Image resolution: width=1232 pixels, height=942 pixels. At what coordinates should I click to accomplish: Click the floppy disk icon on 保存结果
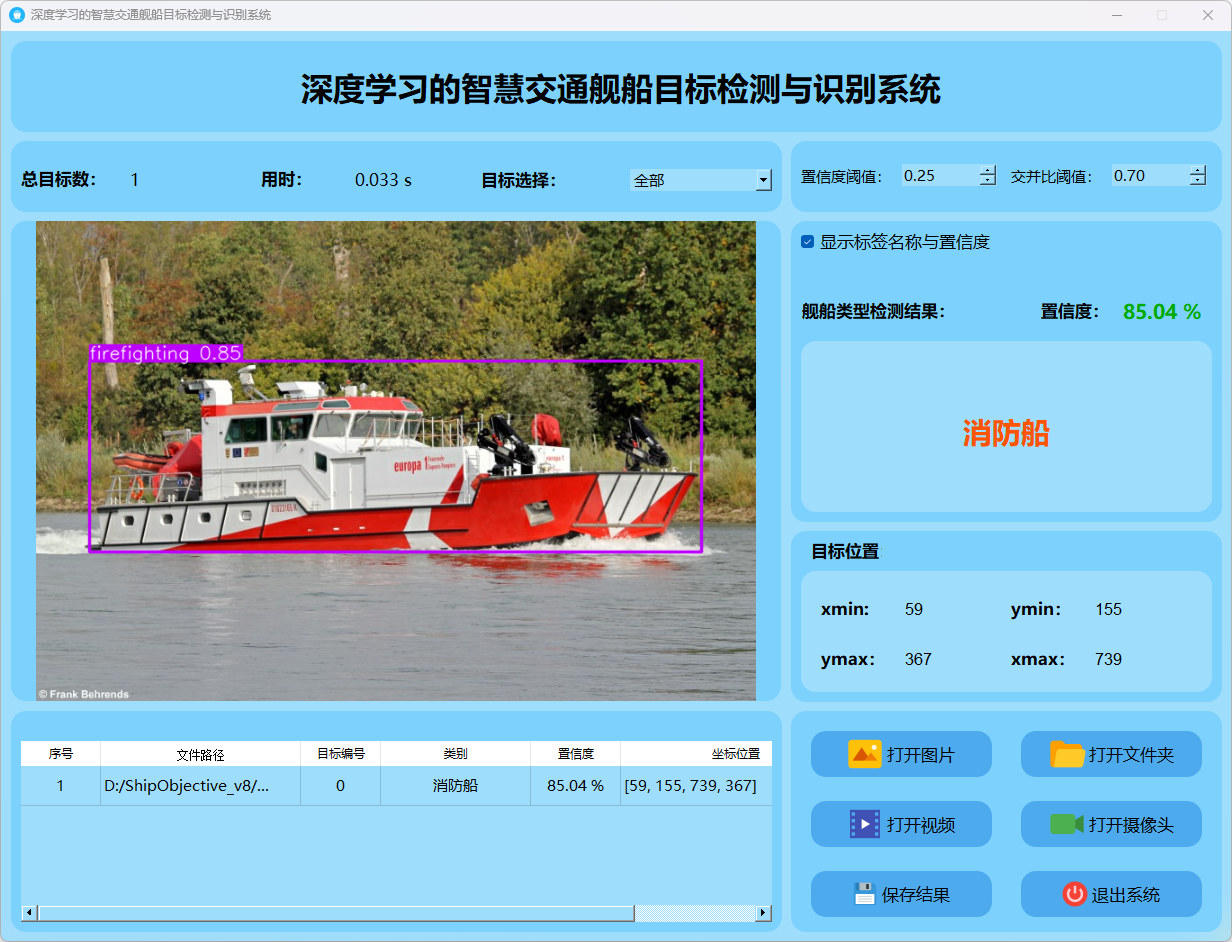pyautogui.click(x=864, y=894)
